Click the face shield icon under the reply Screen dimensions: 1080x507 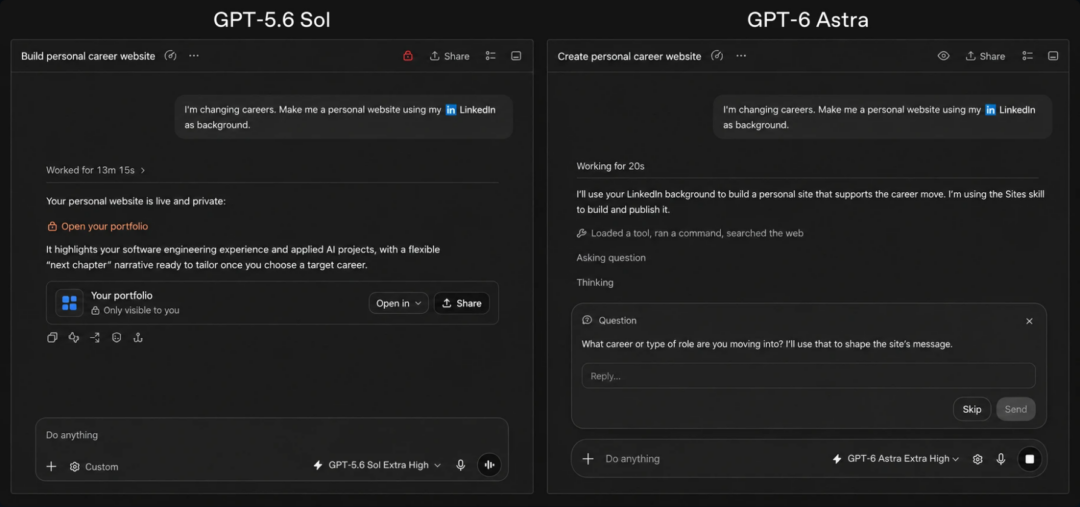[116, 338]
